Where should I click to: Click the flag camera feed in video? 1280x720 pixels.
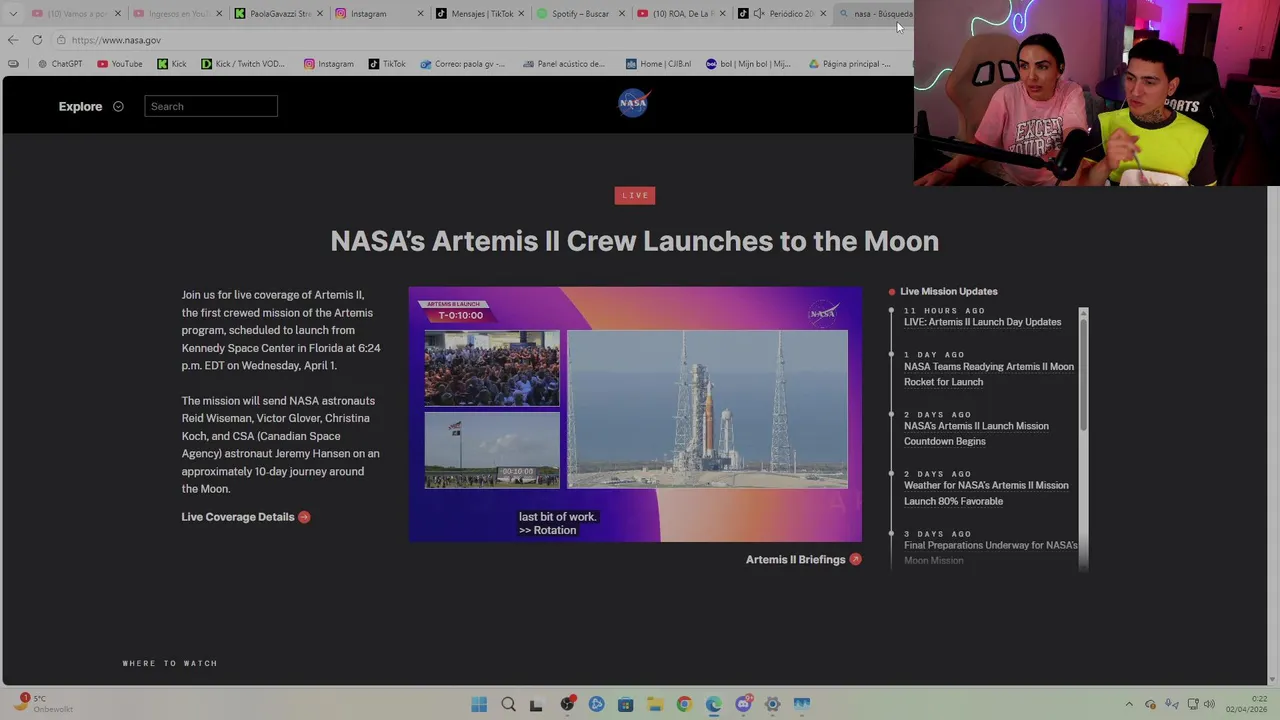tap(492, 450)
